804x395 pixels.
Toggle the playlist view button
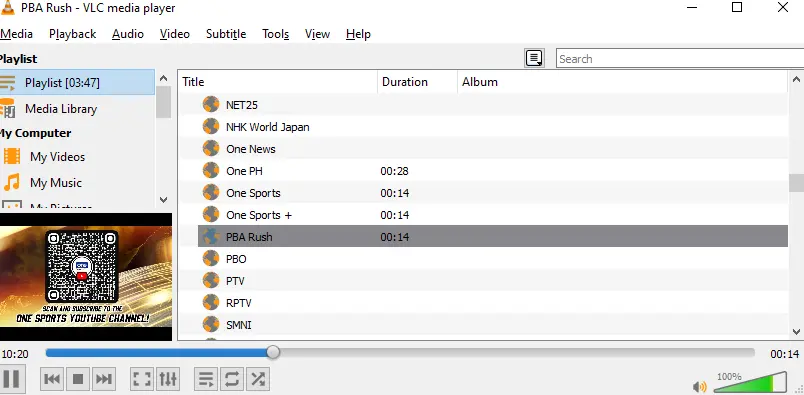206,379
